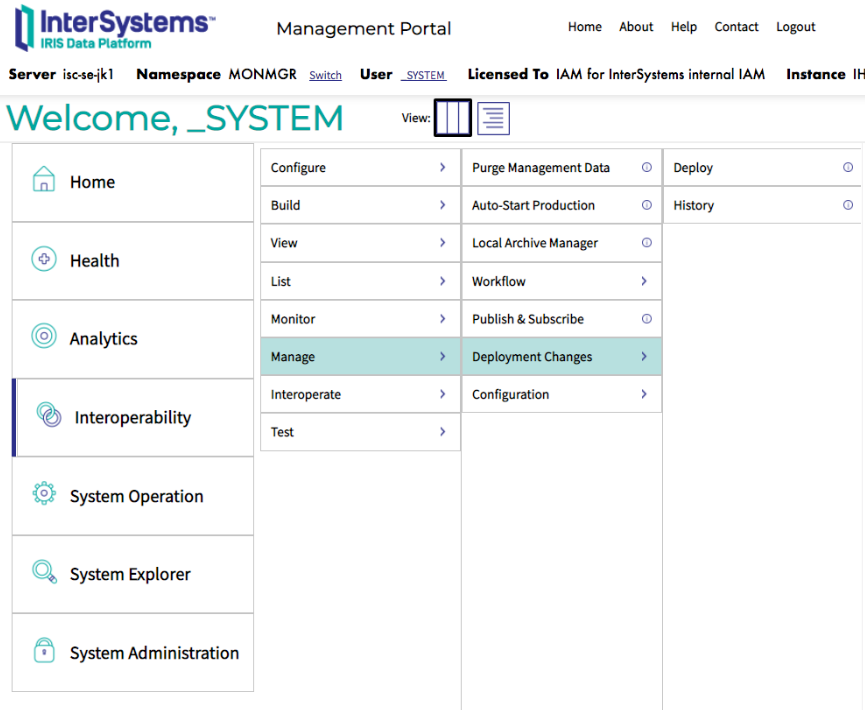The width and height of the screenshot is (865, 710).
Task: Click the Switch namespace link
Action: [325, 75]
